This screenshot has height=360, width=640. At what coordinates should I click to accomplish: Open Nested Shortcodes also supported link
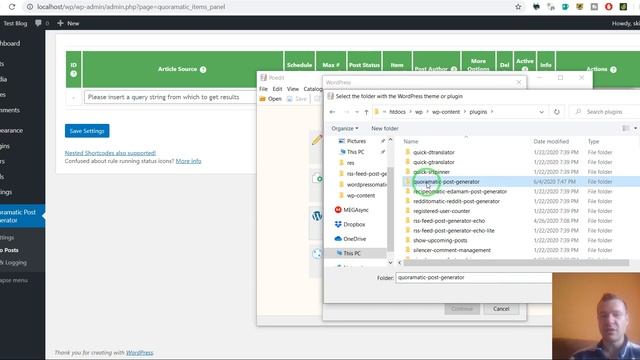coord(110,153)
